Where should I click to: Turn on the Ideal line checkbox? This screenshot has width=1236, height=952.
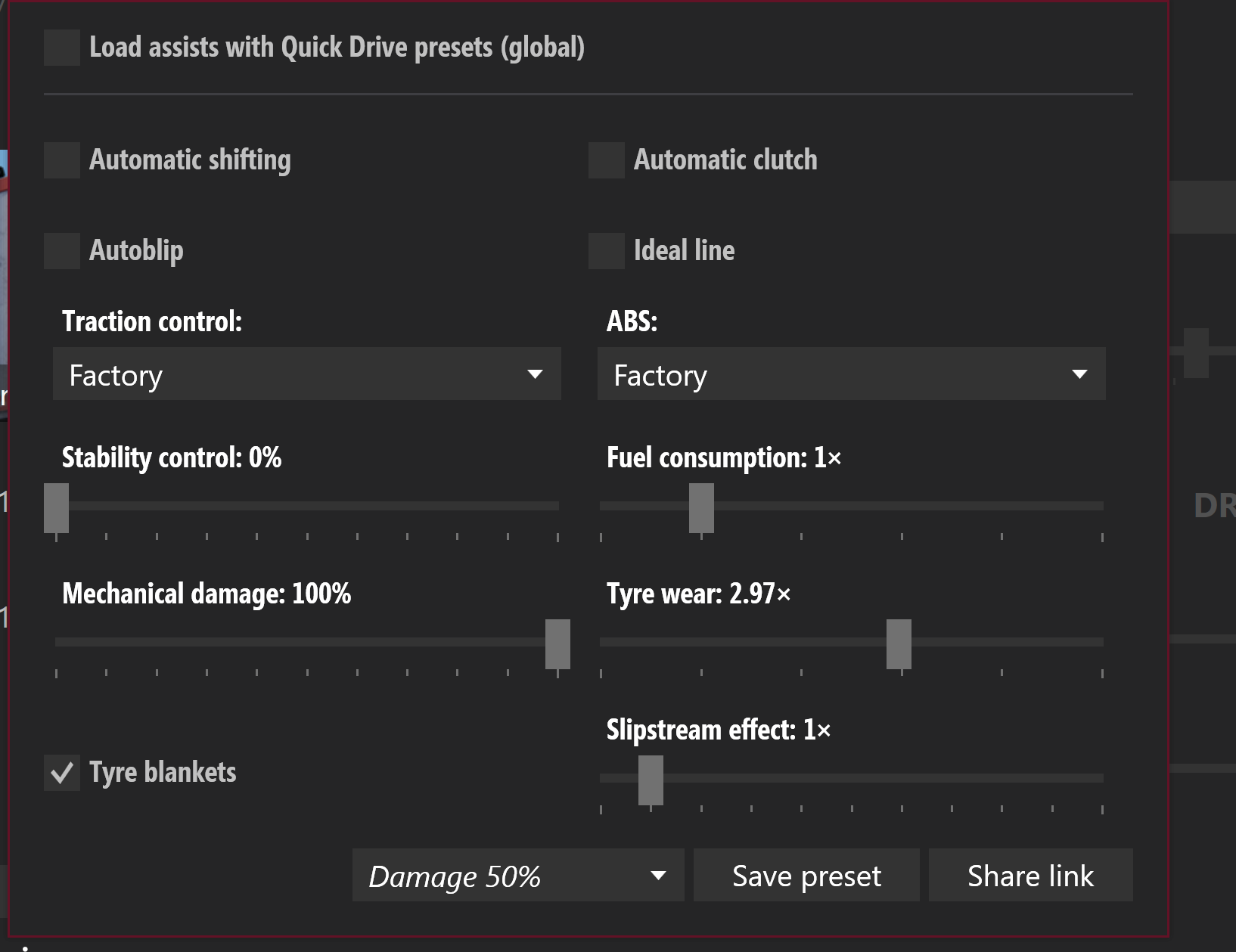607,251
